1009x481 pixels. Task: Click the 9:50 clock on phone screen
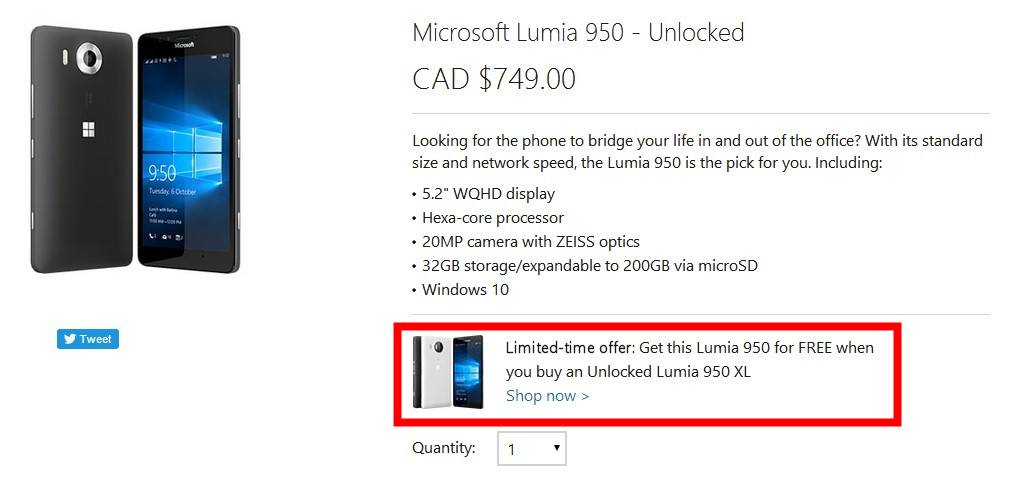(x=163, y=171)
